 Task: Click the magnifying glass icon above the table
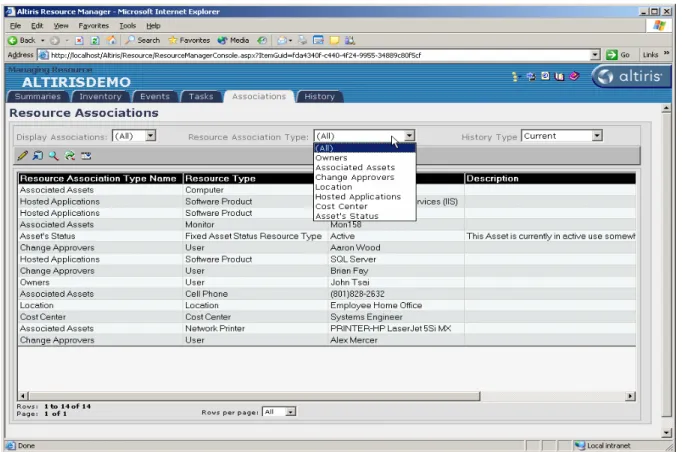53,155
